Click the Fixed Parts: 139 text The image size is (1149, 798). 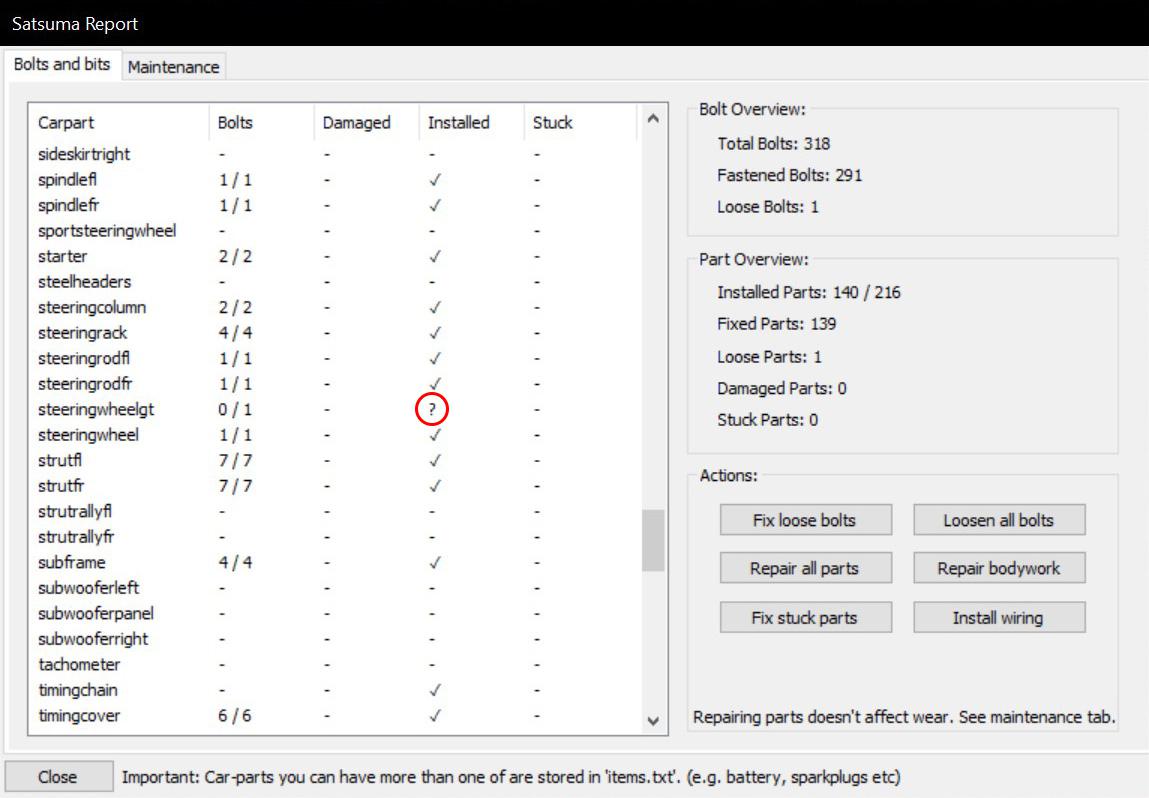click(x=777, y=324)
